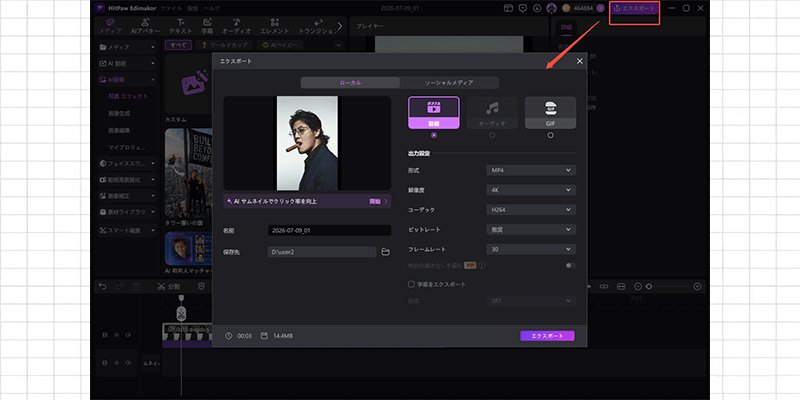Screen dimensions: 800x400
Task: Open the AIアバター toolbar section
Action: [x=145, y=26]
